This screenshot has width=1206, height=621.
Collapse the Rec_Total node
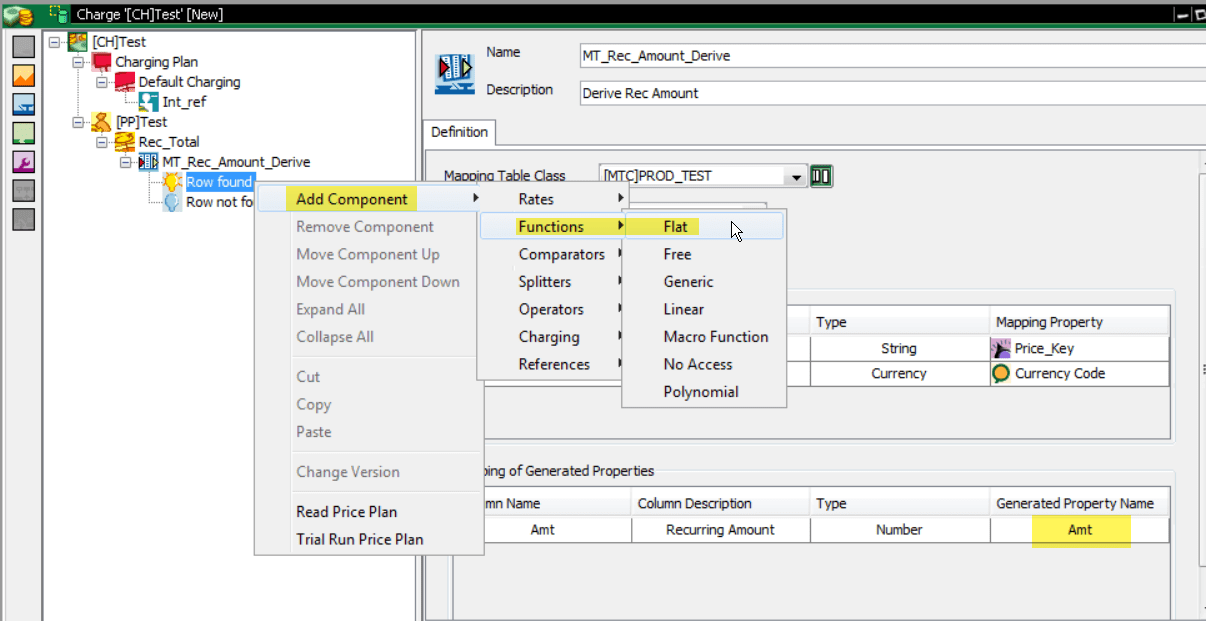pos(101,142)
